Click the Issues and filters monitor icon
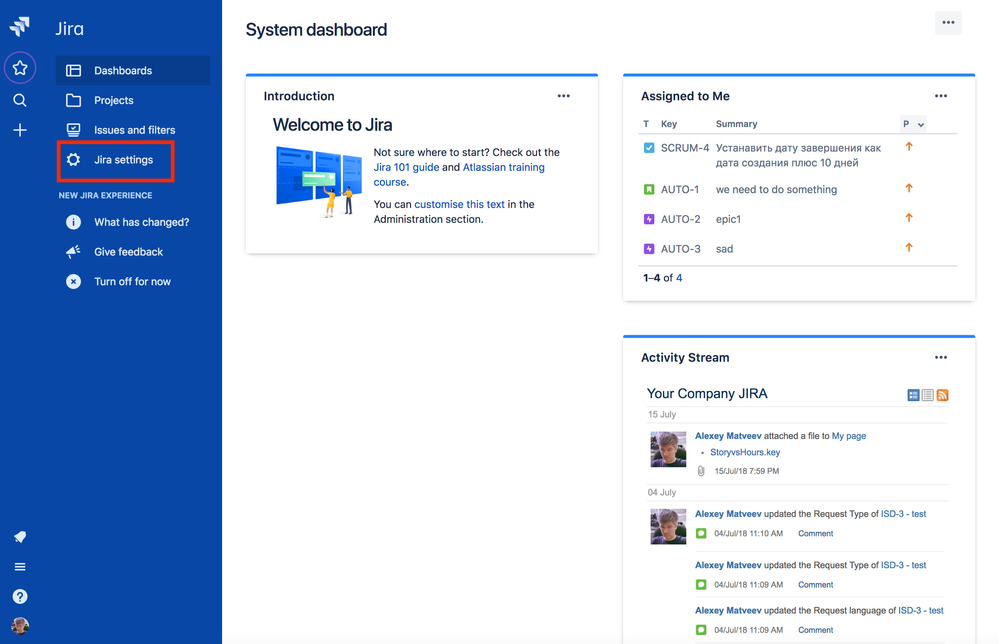The height and width of the screenshot is (644, 999). (x=73, y=130)
